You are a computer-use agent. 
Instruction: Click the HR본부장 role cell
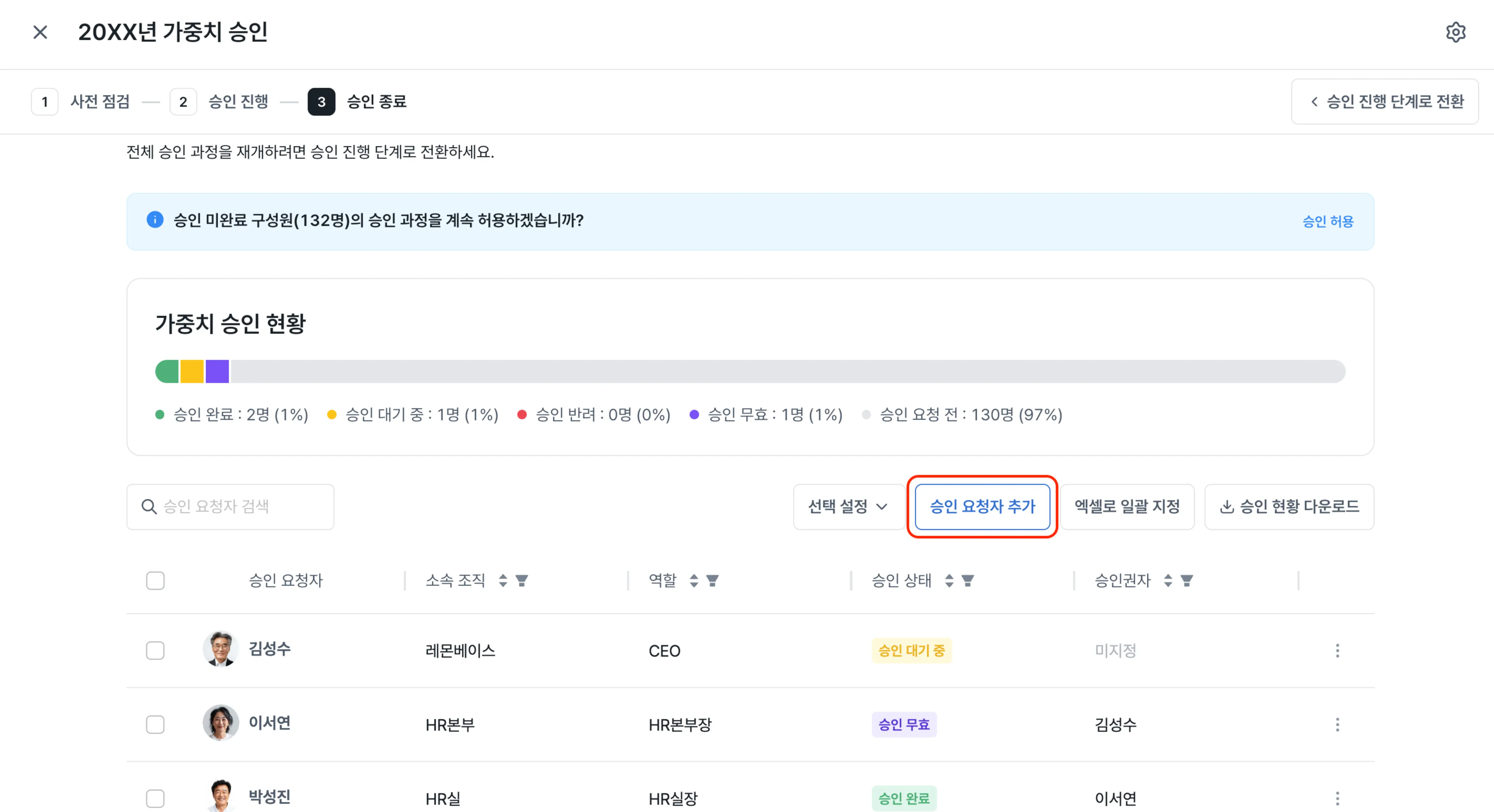[680, 725]
